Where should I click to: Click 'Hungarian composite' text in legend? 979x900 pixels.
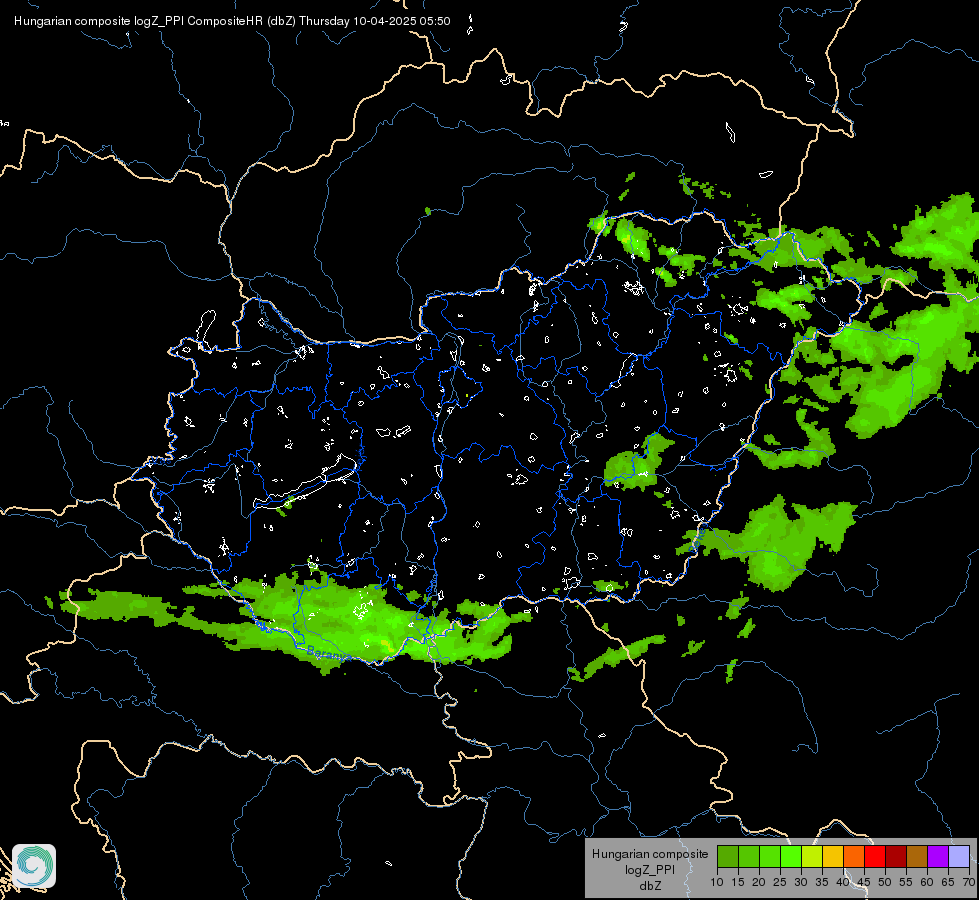pyautogui.click(x=650, y=854)
